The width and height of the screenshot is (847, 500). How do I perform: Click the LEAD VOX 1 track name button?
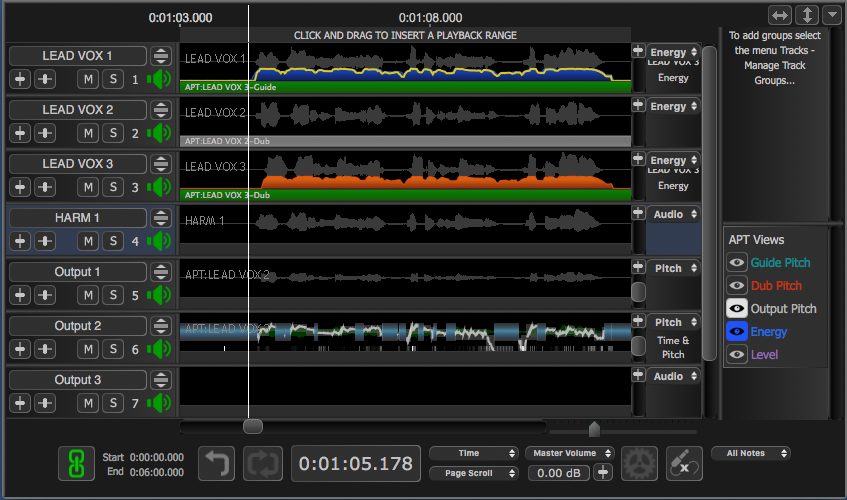click(x=77, y=56)
